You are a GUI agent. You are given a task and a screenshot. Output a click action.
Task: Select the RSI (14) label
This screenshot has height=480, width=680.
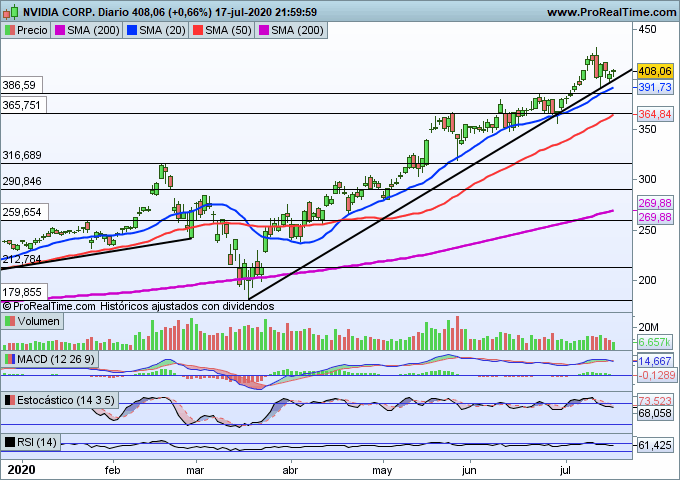(x=37, y=442)
